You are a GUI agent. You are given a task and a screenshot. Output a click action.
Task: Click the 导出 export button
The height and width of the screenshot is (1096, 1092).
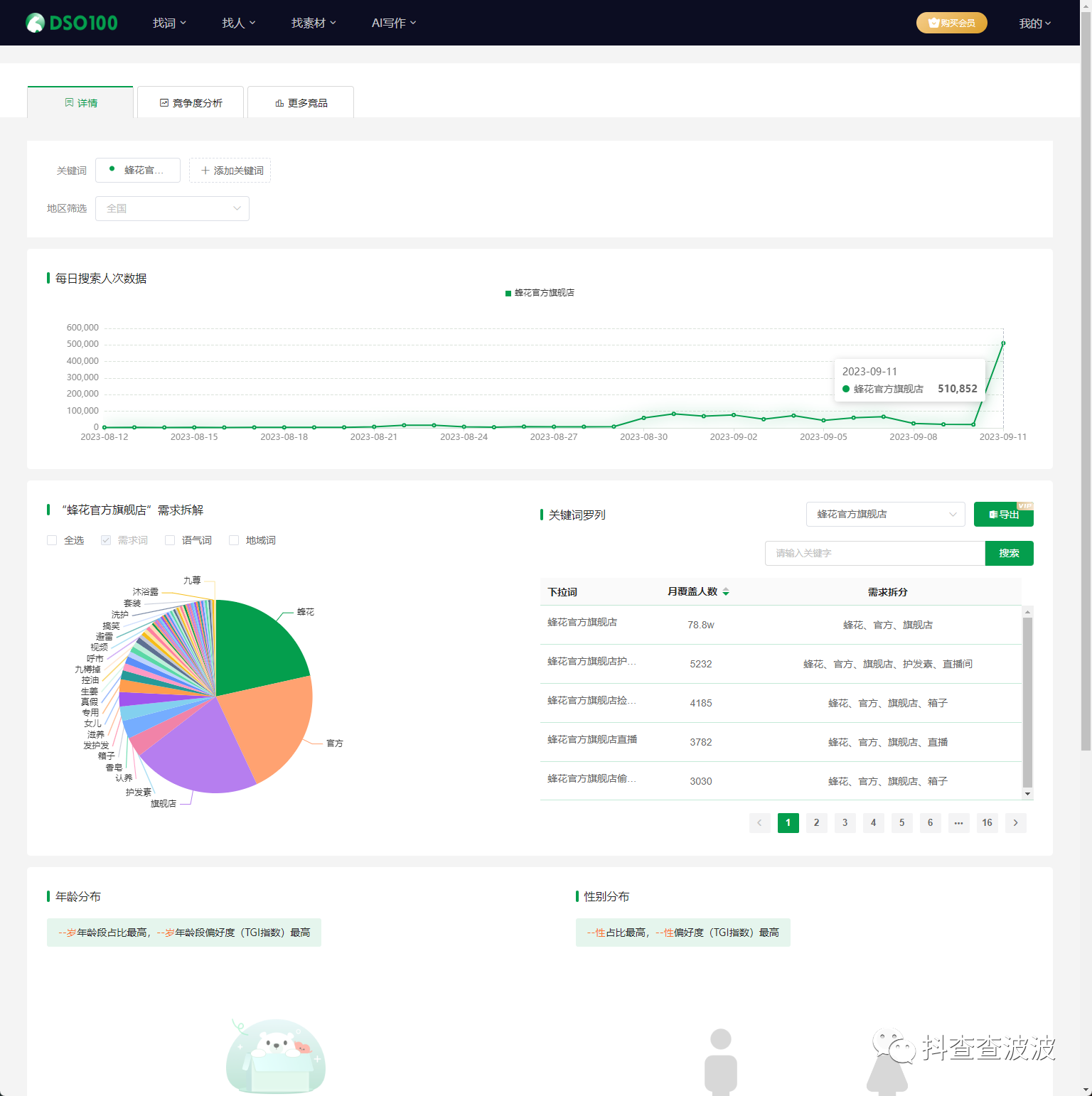point(1003,515)
